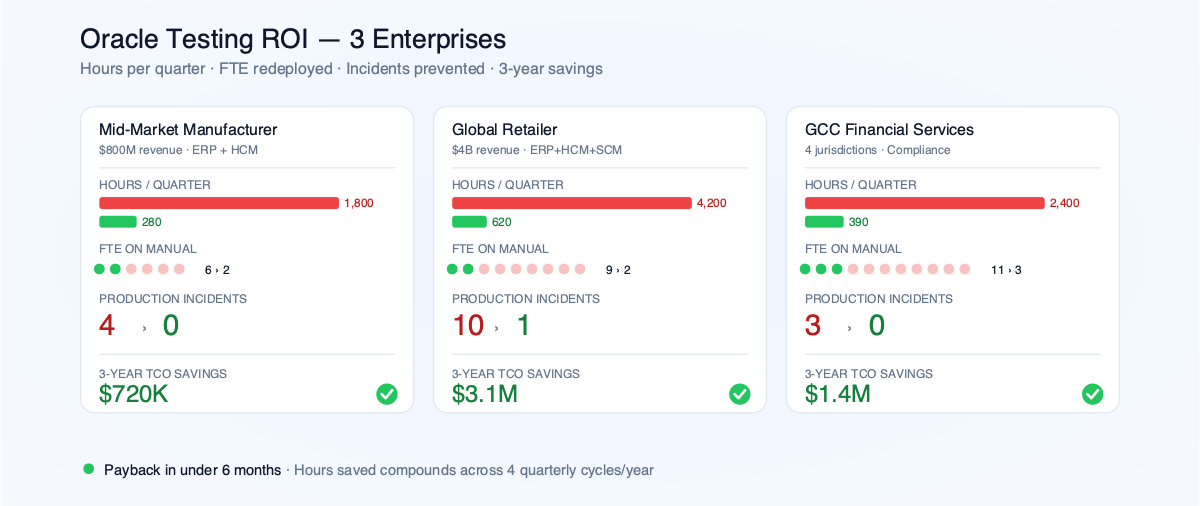The height and width of the screenshot is (506, 1200).
Task: Click Hours / Quarter label in Mid-Market Manufacturer card
Action: click(x=155, y=185)
